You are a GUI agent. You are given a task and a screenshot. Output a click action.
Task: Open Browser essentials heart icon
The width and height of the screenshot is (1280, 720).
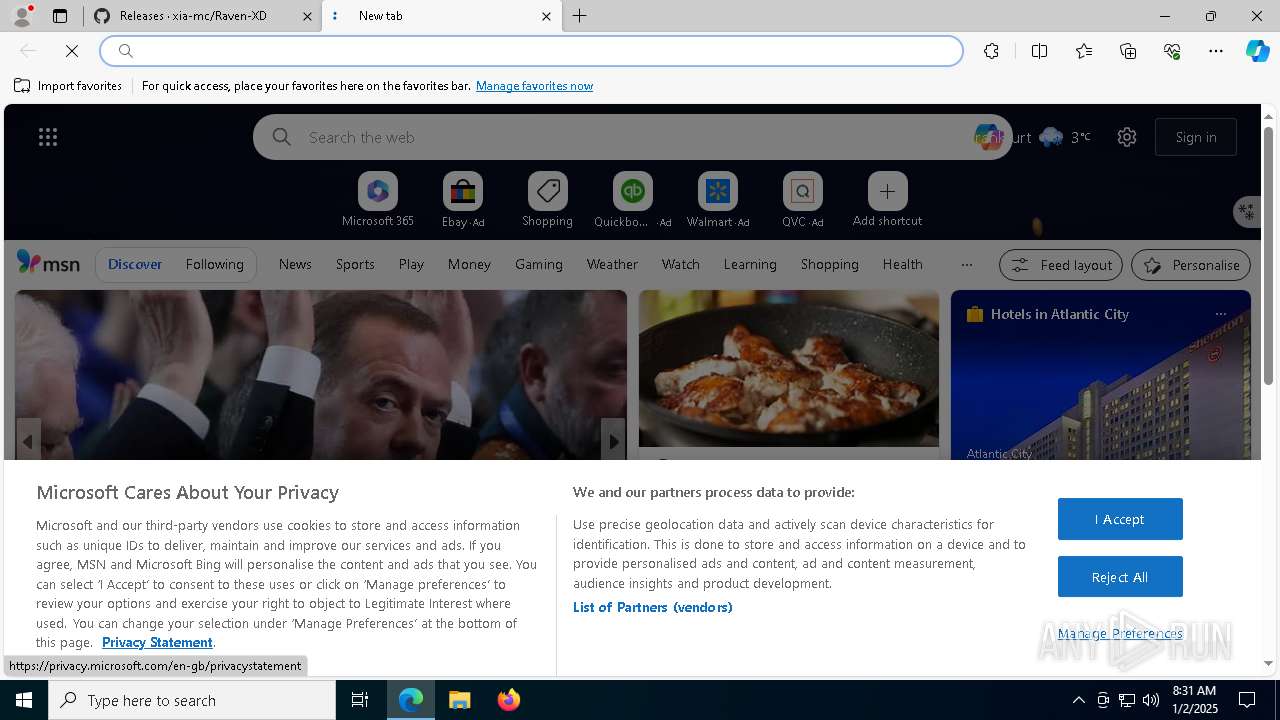coord(1172,51)
